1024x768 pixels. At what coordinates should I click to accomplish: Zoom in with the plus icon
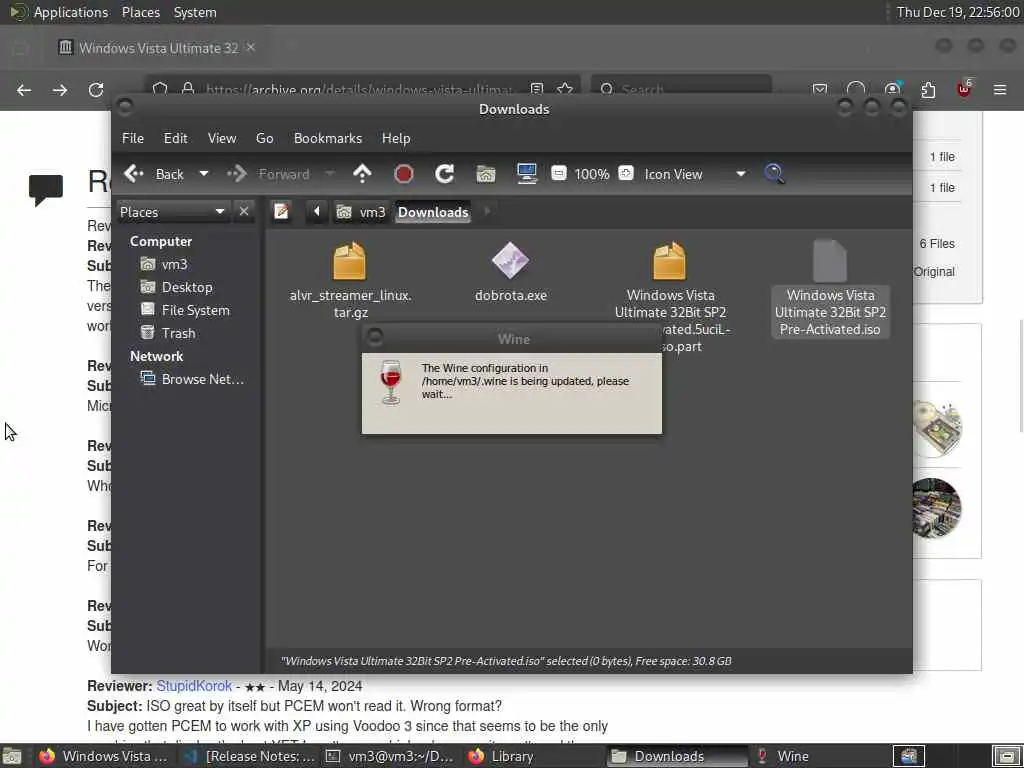pos(626,173)
